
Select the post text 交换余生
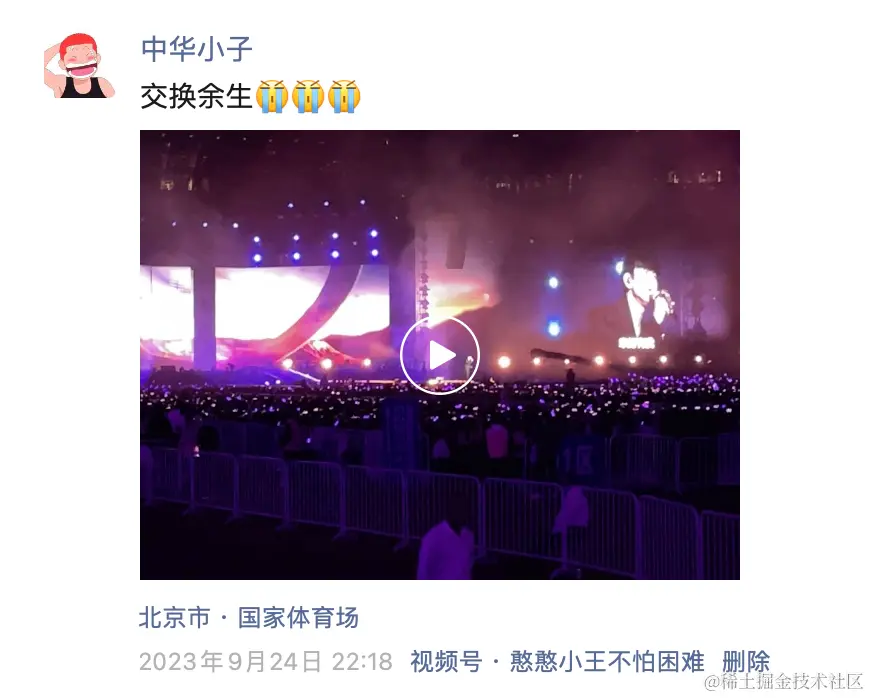tap(196, 97)
